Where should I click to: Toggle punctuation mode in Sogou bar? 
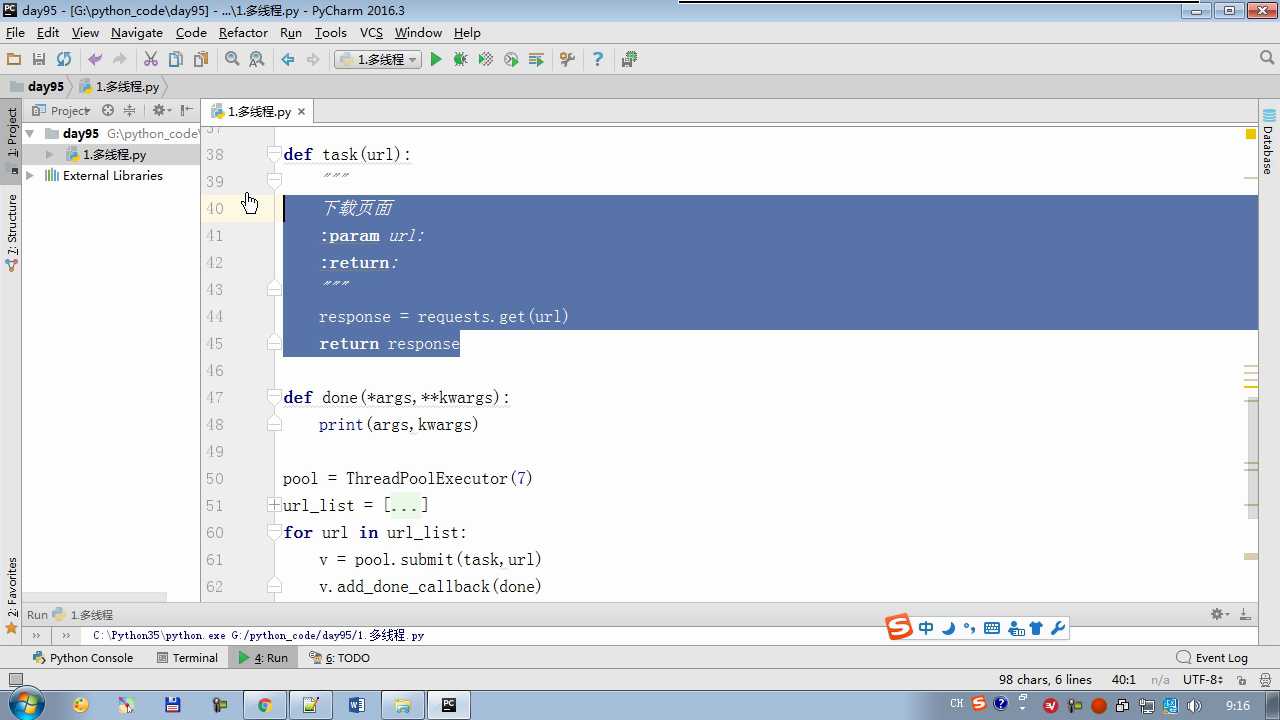[x=969, y=628]
